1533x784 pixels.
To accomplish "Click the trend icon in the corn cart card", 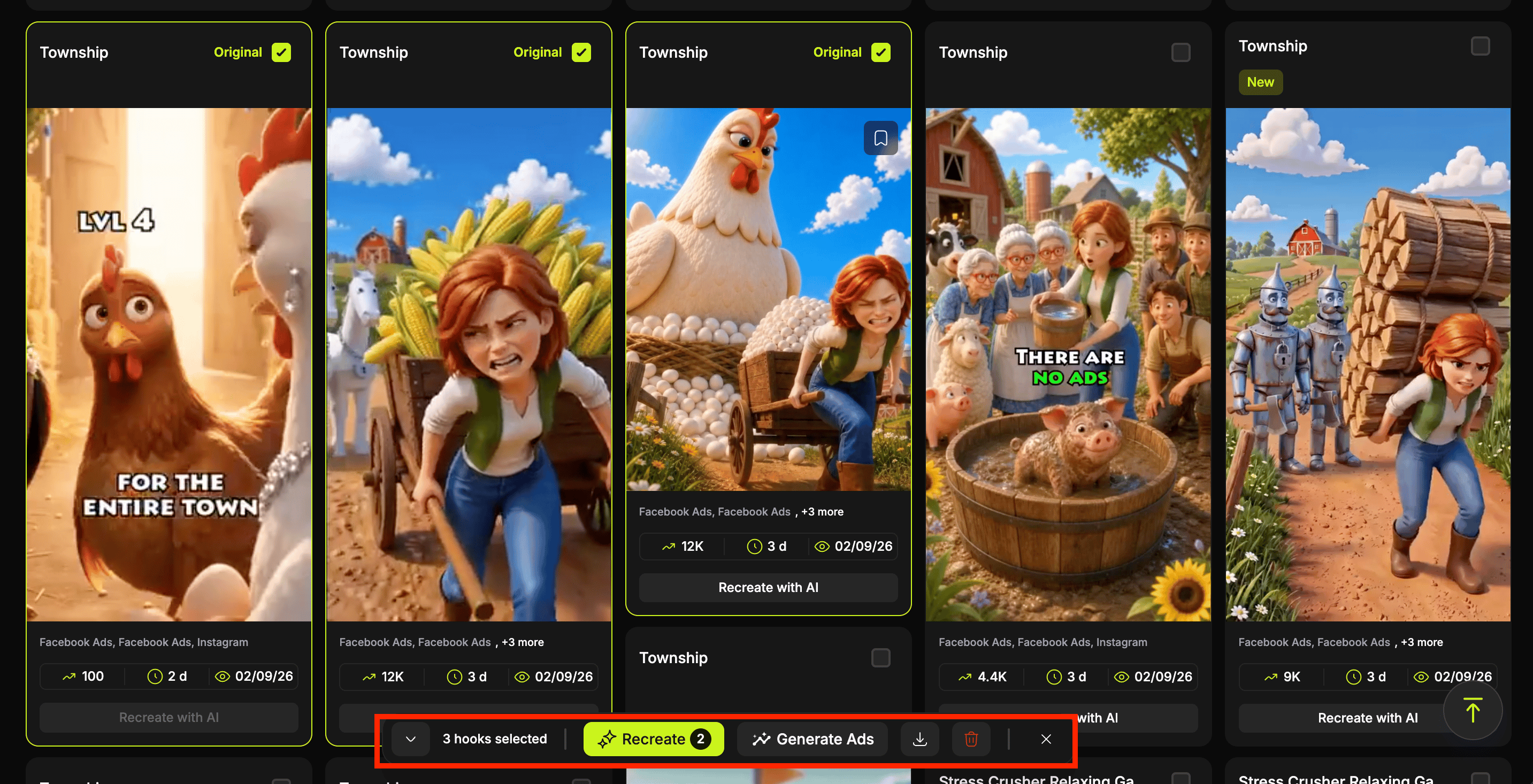I will click(369, 677).
